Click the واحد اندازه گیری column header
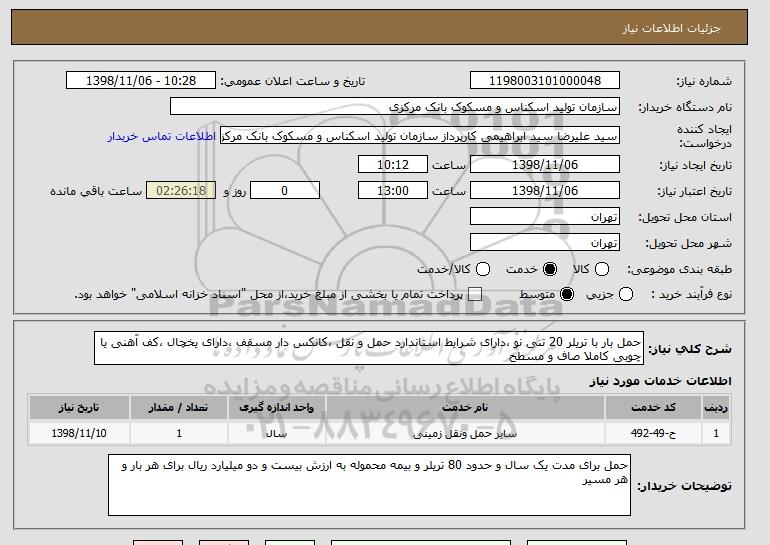 pyautogui.click(x=276, y=408)
